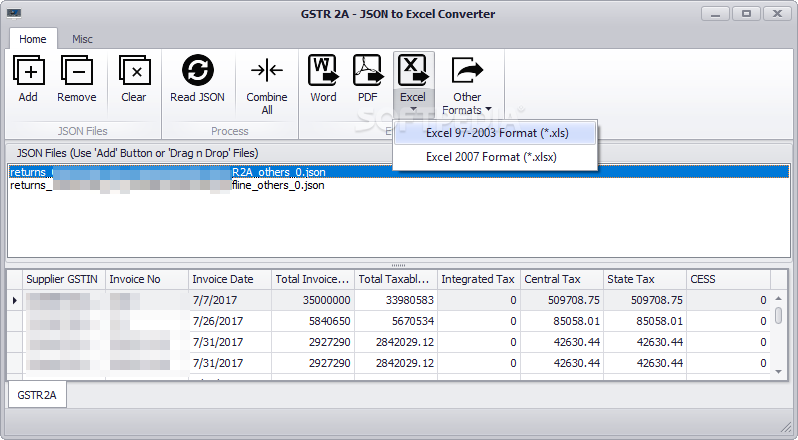
Task: Sort by Invoice Date column header
Action: tap(230, 279)
